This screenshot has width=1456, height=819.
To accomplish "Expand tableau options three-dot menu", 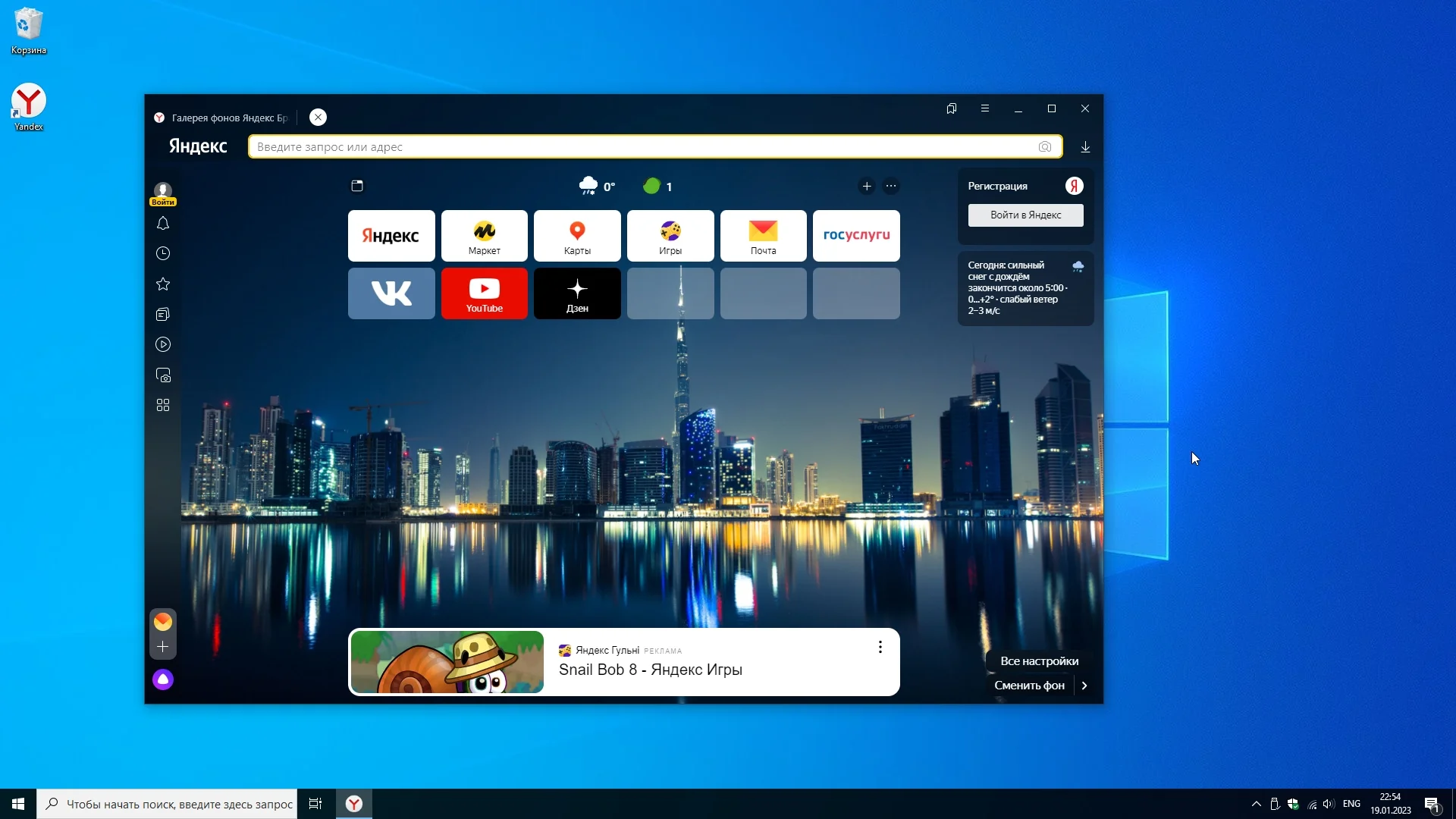I will 891,187.
